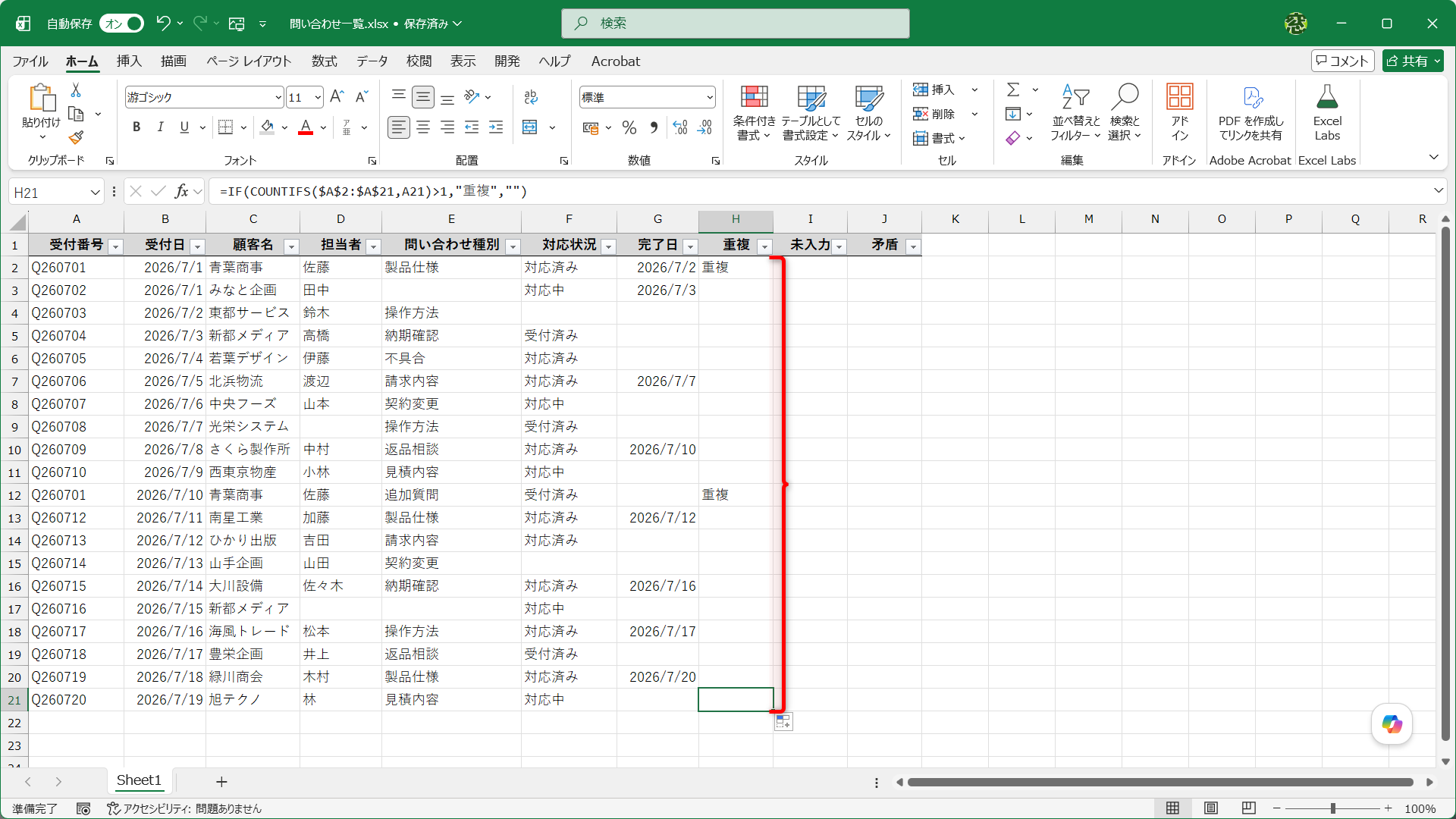Click the Merge and Center cells icon
The height and width of the screenshot is (819, 1456).
pos(530,127)
